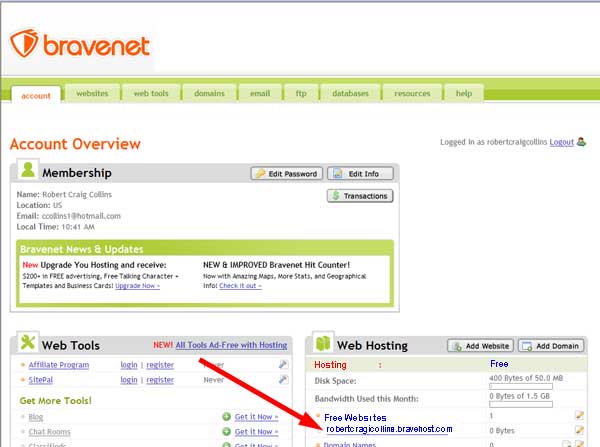
Task: Click the Free Websites heading link
Action: click(x=355, y=418)
